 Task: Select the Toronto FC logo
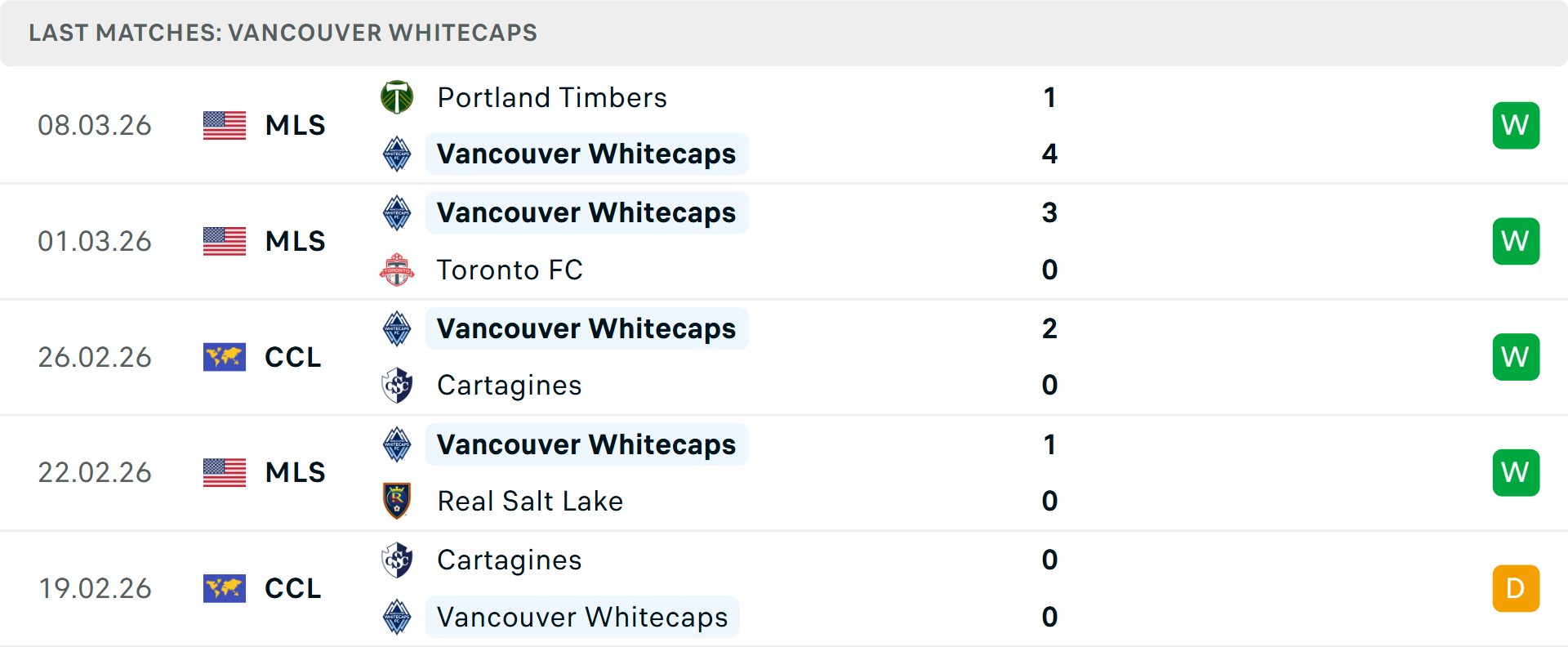click(x=398, y=270)
